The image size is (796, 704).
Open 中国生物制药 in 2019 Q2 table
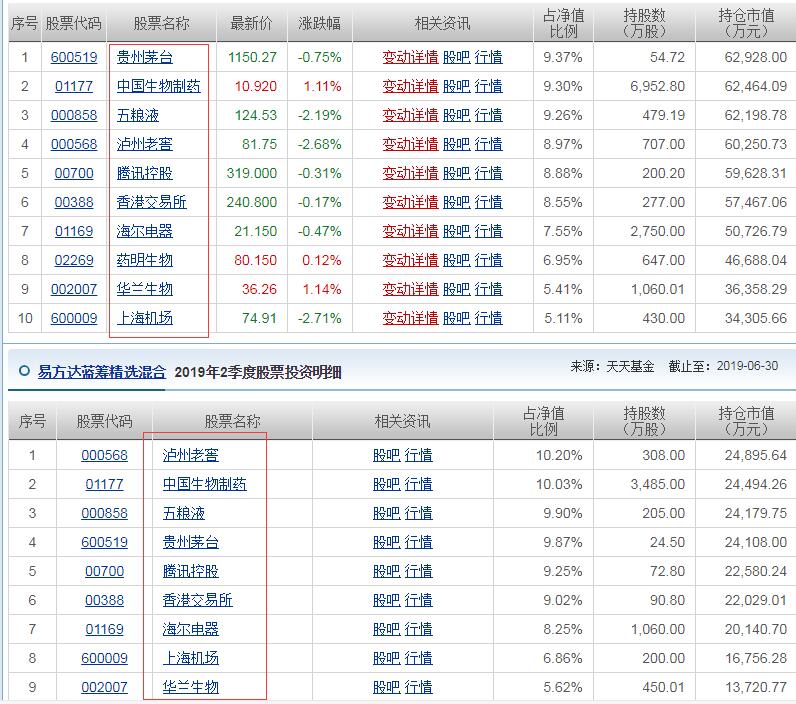pos(205,484)
